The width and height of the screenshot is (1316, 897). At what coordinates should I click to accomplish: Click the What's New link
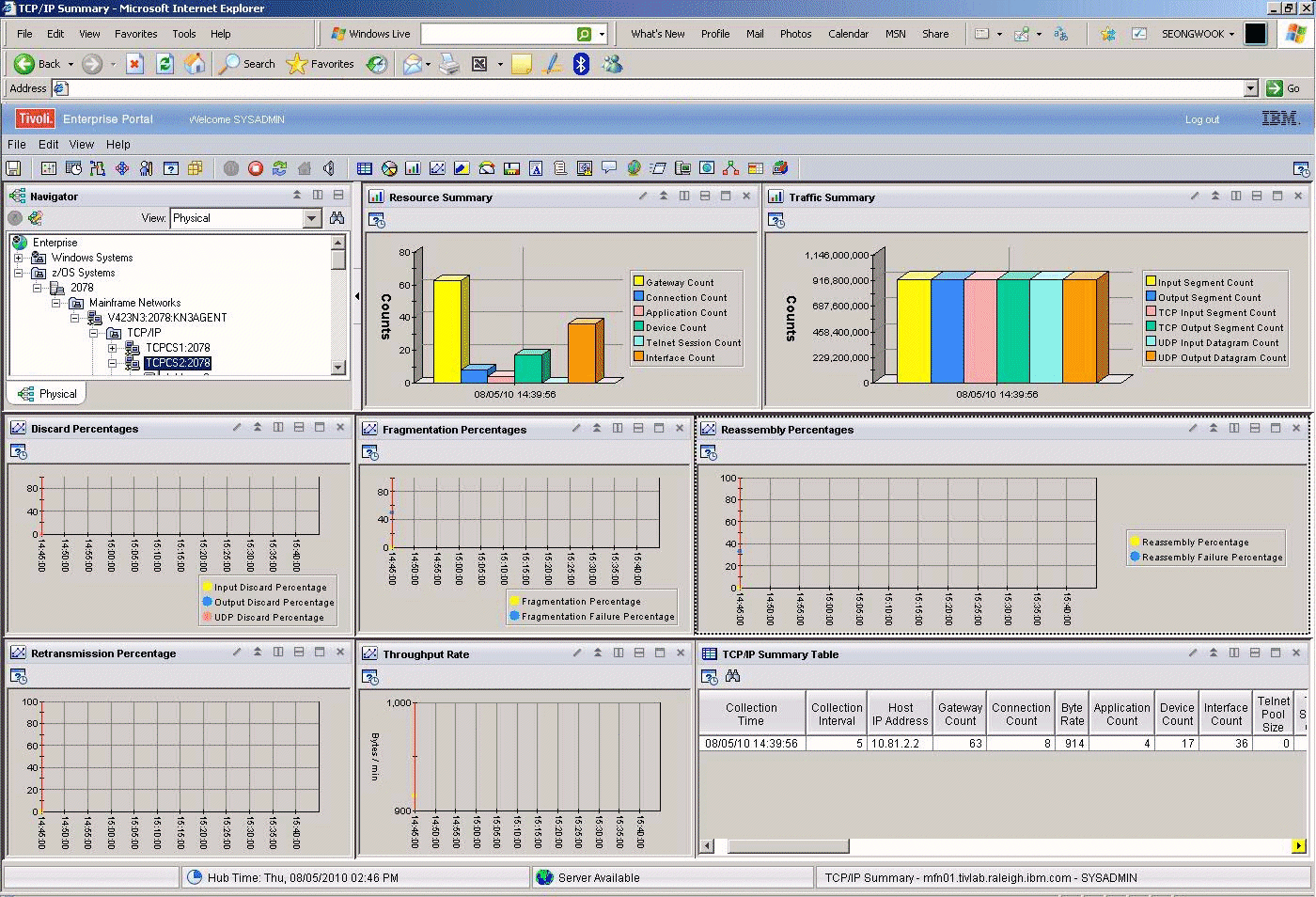(658, 34)
